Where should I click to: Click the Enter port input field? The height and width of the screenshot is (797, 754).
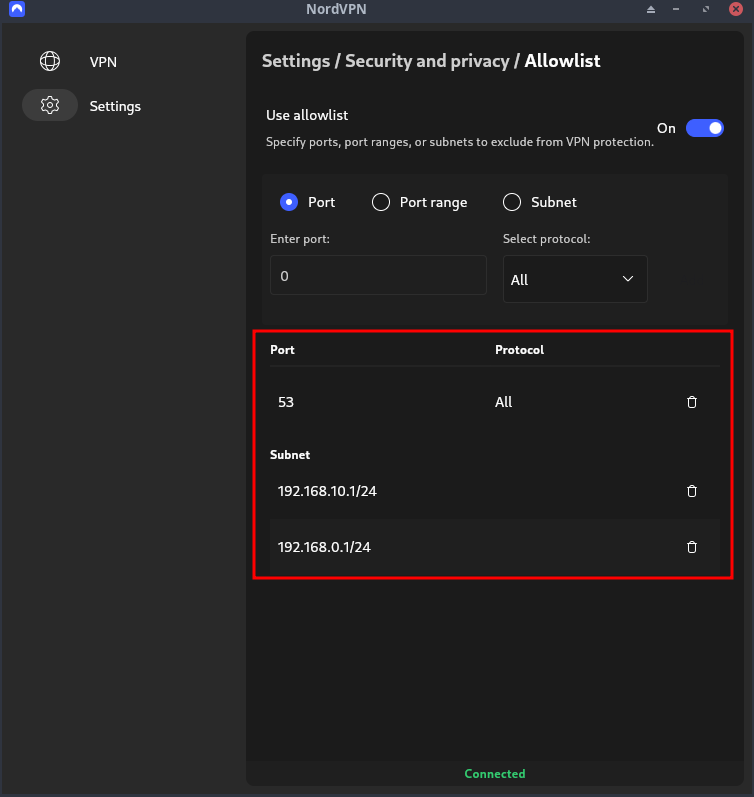tap(378, 275)
